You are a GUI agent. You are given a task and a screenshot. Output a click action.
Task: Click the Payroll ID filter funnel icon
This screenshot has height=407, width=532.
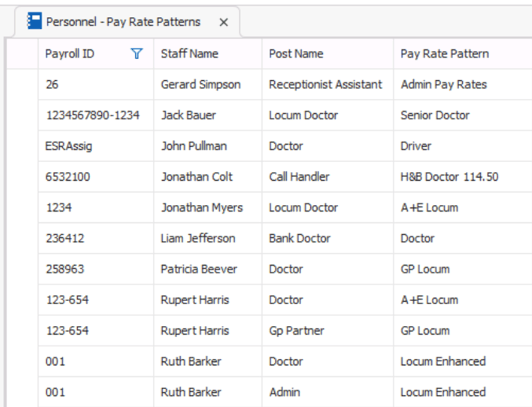coord(136,54)
